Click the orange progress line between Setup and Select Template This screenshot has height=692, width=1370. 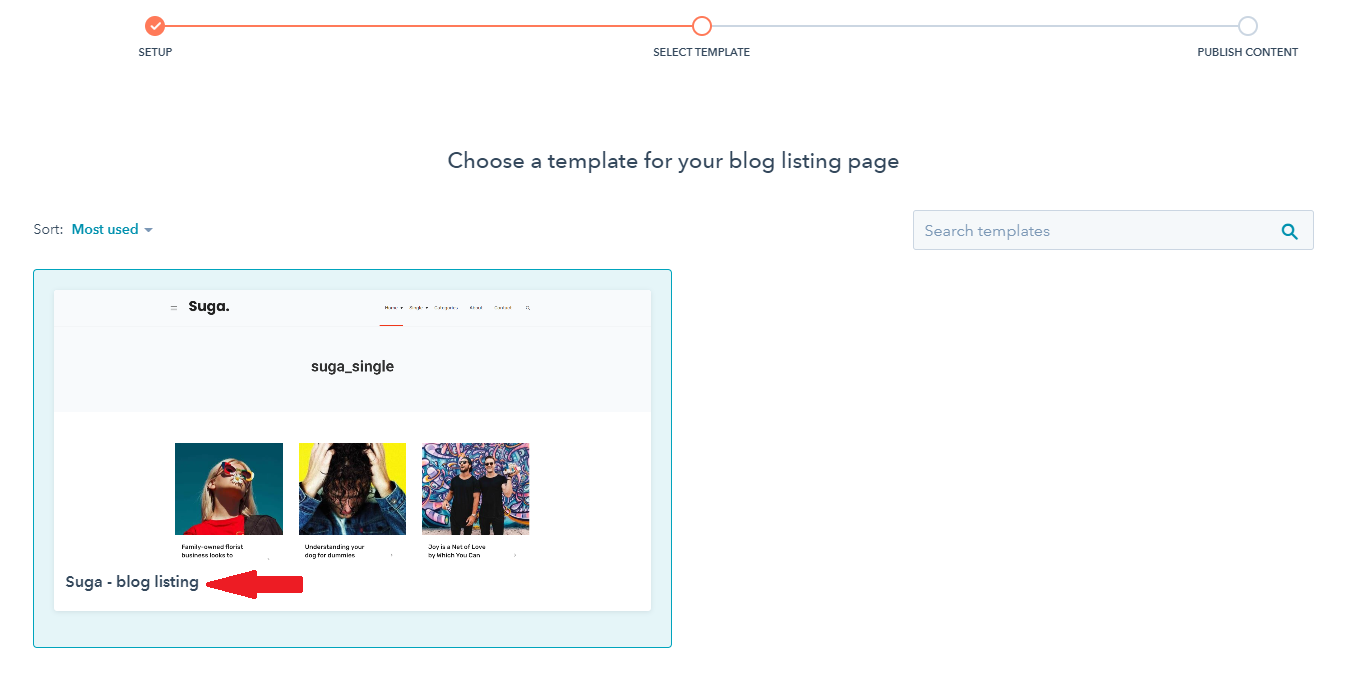click(x=428, y=26)
